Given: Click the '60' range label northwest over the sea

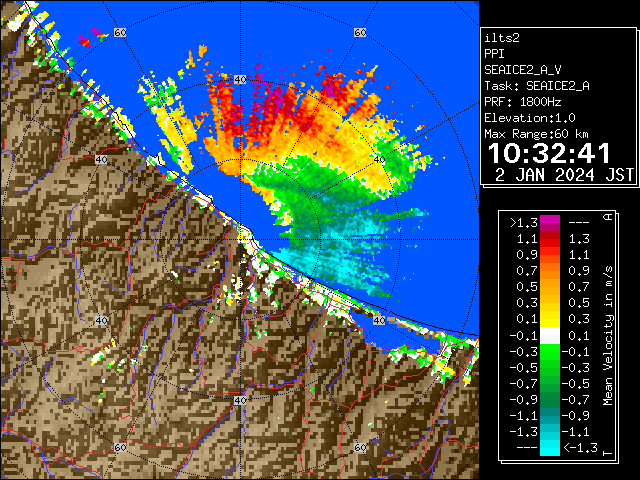Looking at the screenshot, I should (120, 32).
